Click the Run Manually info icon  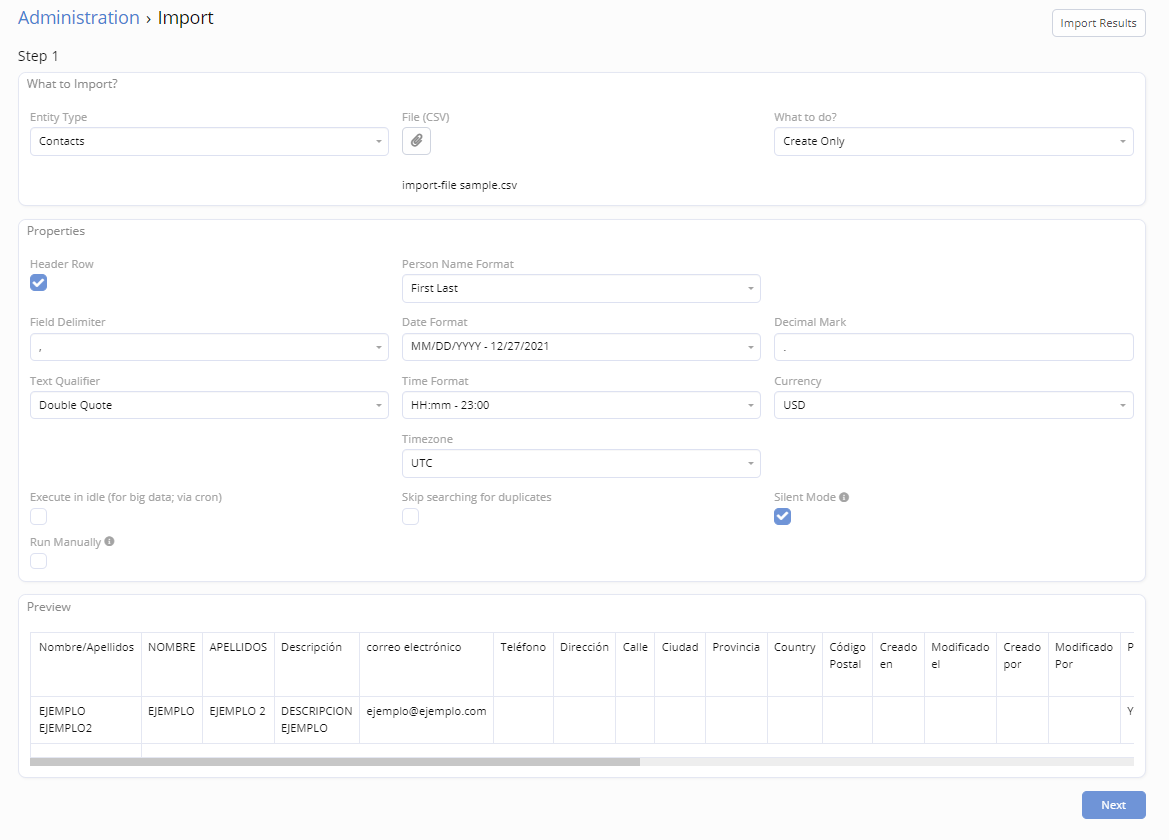[109, 542]
